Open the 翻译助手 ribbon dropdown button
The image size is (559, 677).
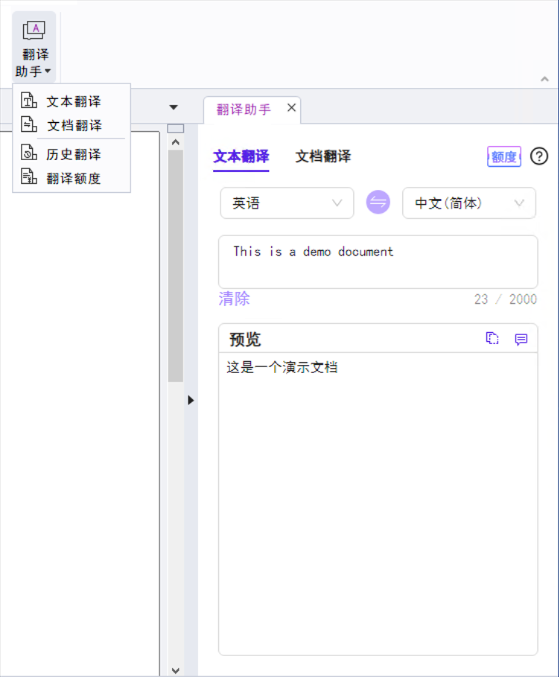point(34,47)
